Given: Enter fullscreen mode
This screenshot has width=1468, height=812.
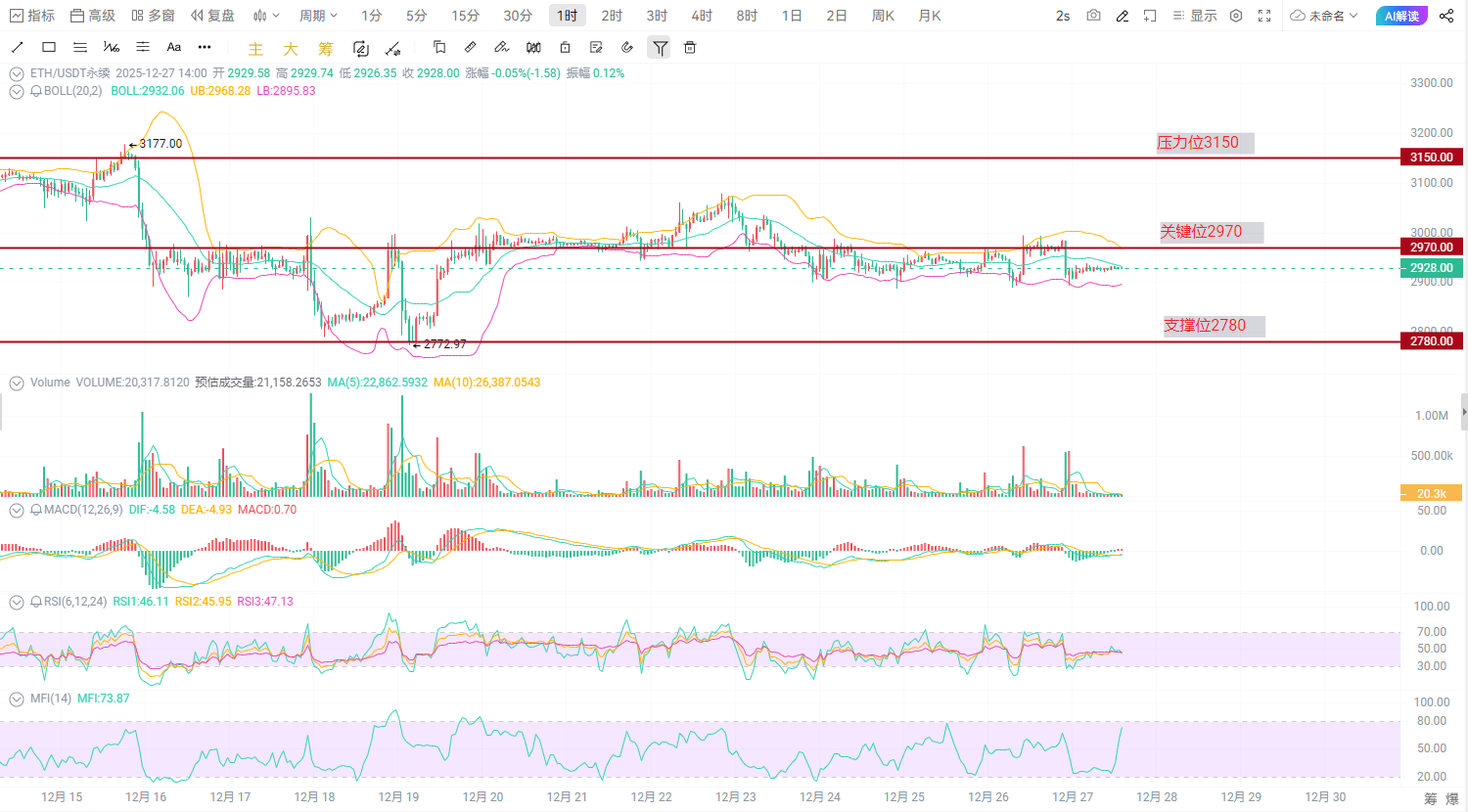Looking at the screenshot, I should [x=1264, y=16].
